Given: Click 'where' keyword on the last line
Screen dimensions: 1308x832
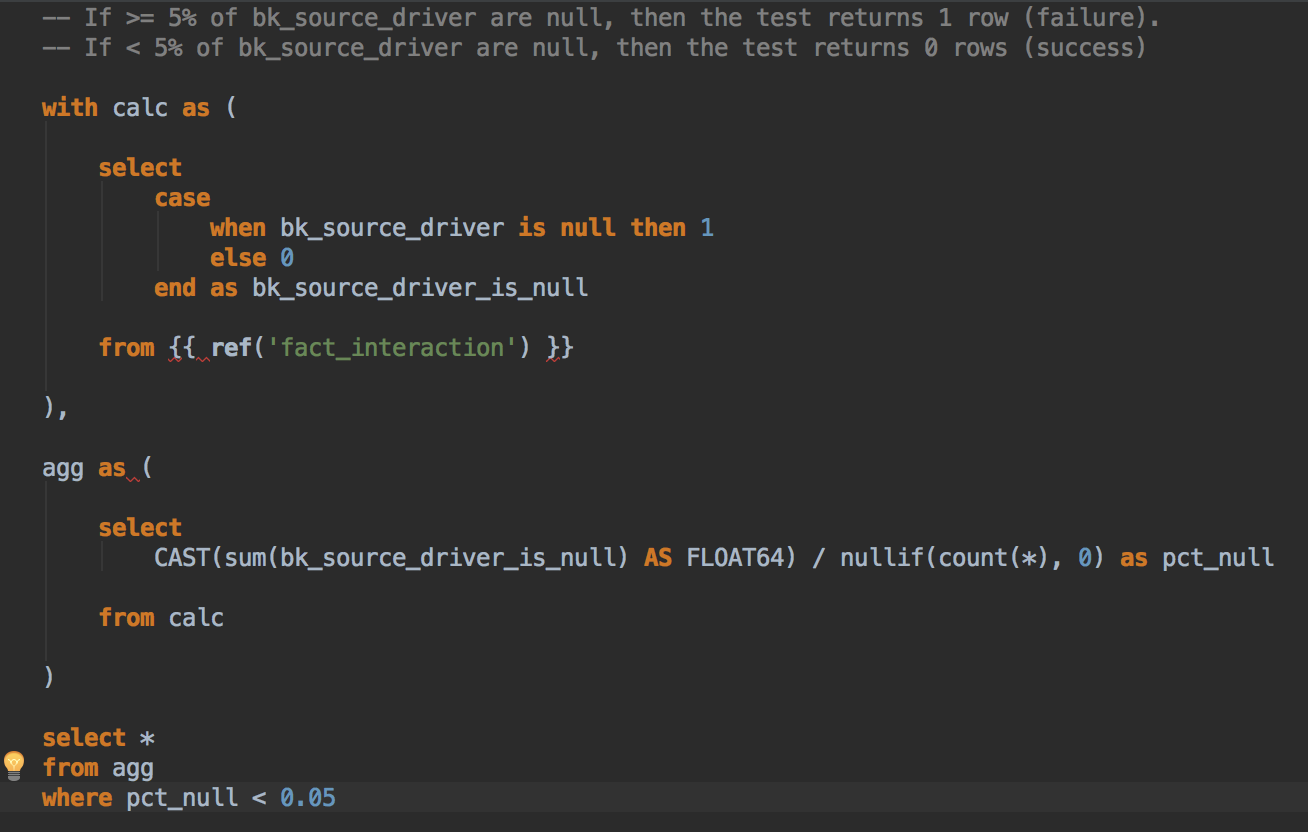Looking at the screenshot, I should coord(77,798).
